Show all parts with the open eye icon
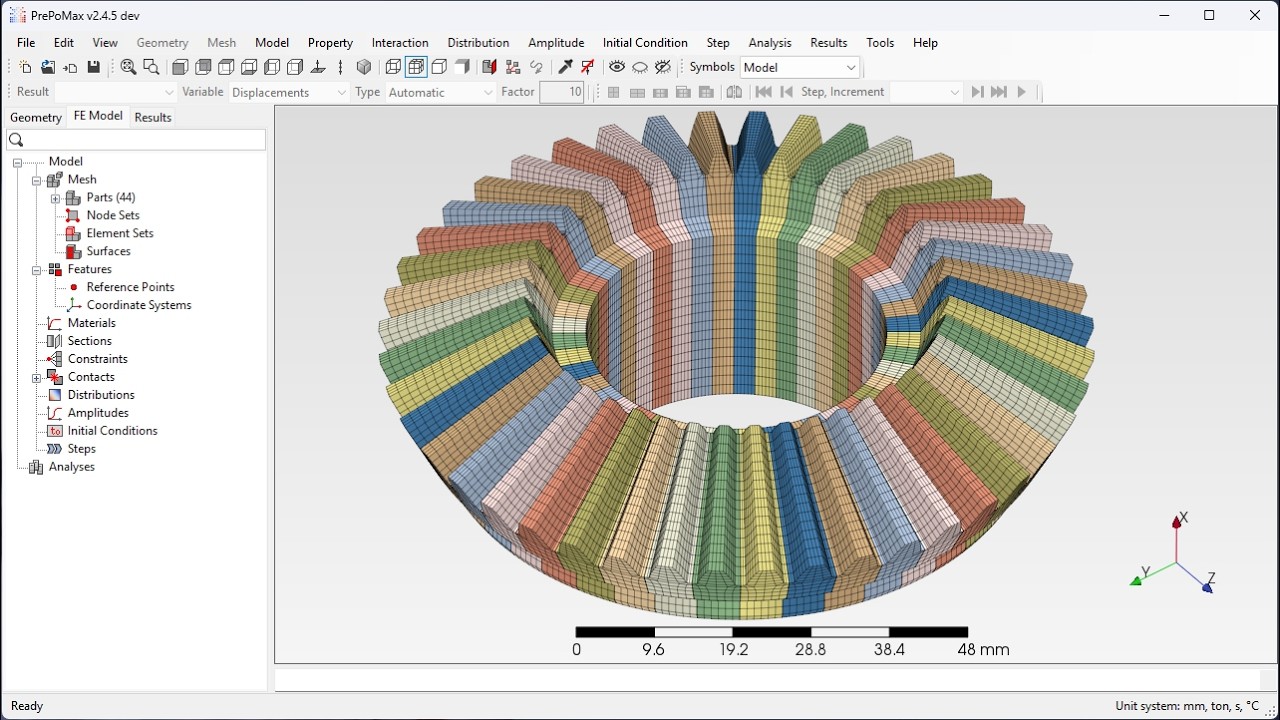Image resolution: width=1280 pixels, height=720 pixels. click(617, 67)
